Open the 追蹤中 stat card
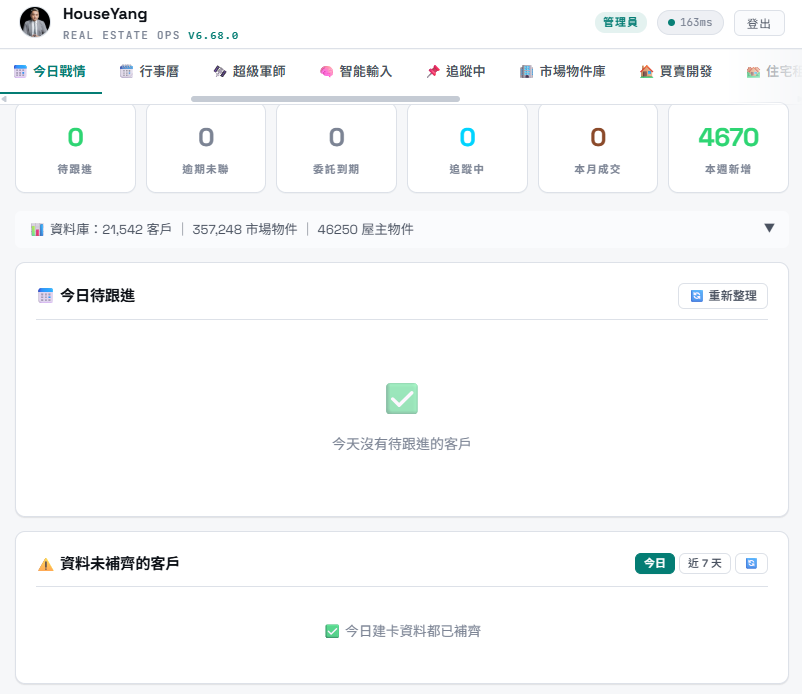Viewport: 802px width, 694px height. [467, 148]
